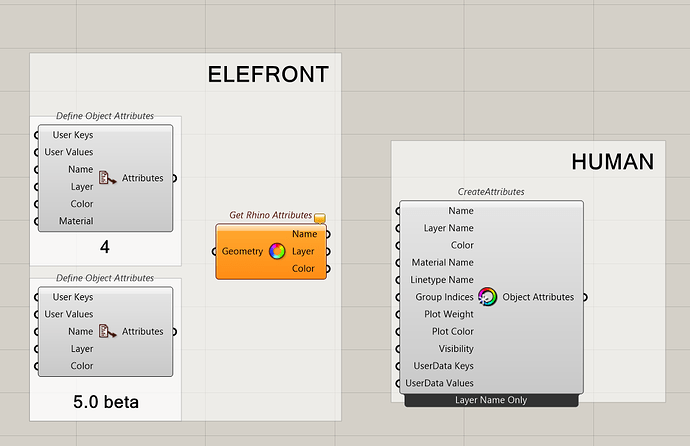Click the Define Object Attributes icon in 5.0 beta component
This screenshot has width=690, height=446.
point(107,331)
